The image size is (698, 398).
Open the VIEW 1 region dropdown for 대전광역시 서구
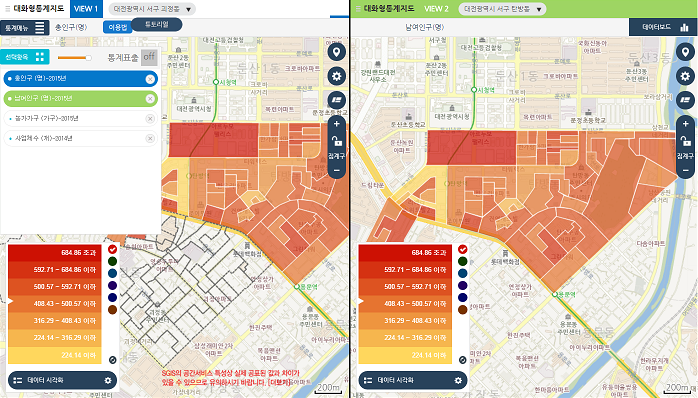pyautogui.click(x=152, y=9)
